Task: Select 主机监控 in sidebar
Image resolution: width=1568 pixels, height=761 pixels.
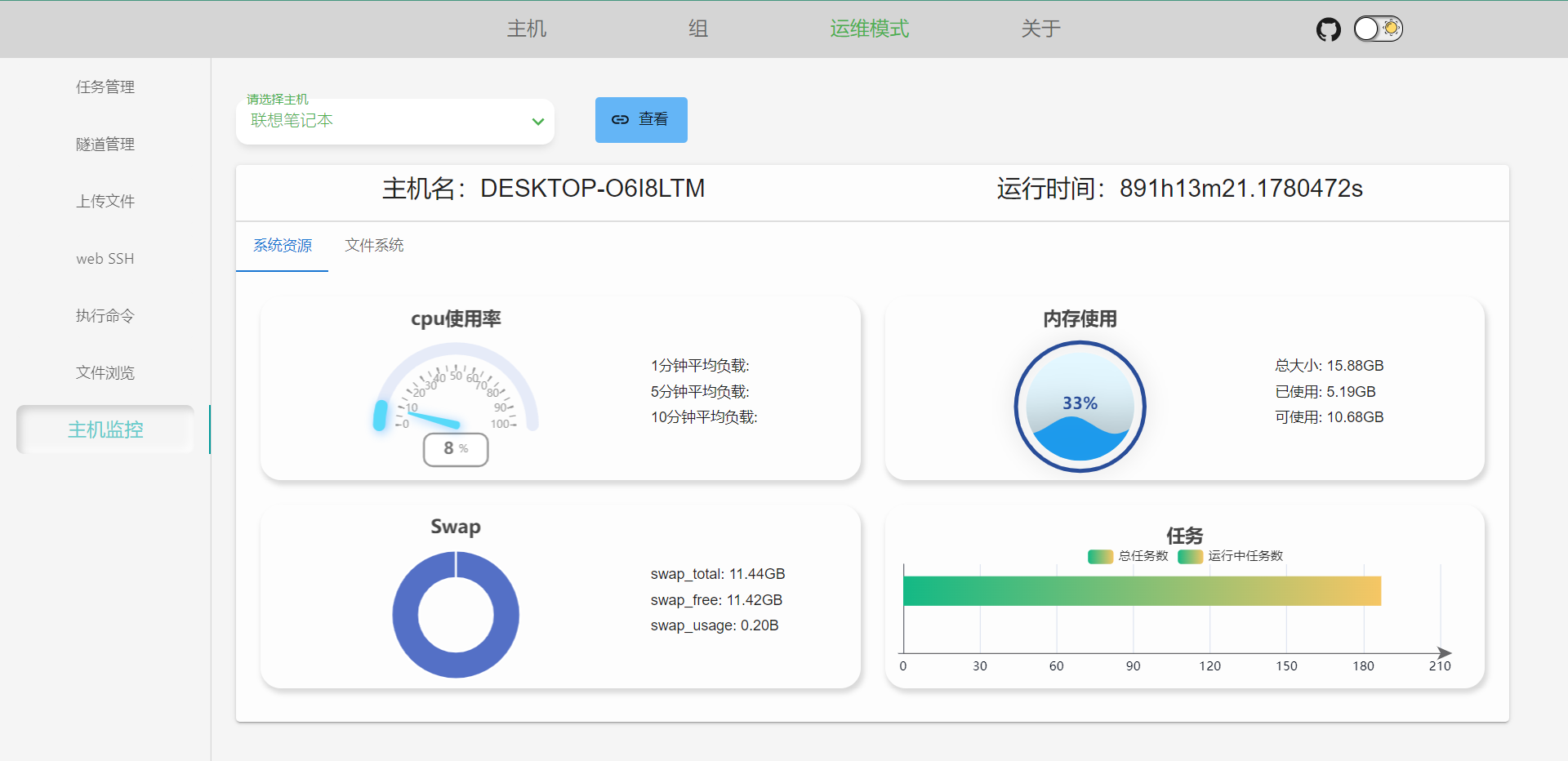Action: click(105, 429)
